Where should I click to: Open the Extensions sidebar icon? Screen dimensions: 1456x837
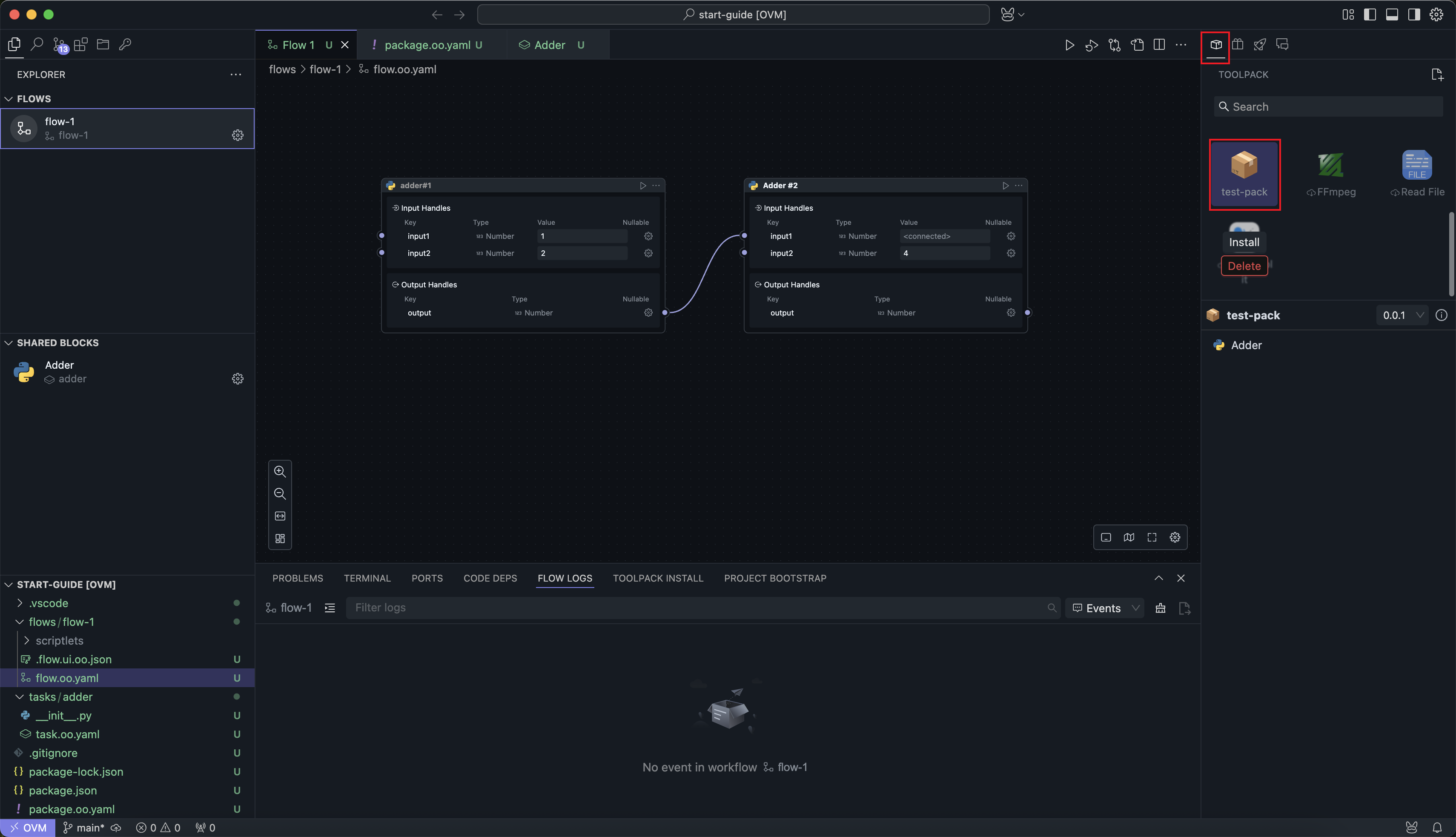click(81, 45)
